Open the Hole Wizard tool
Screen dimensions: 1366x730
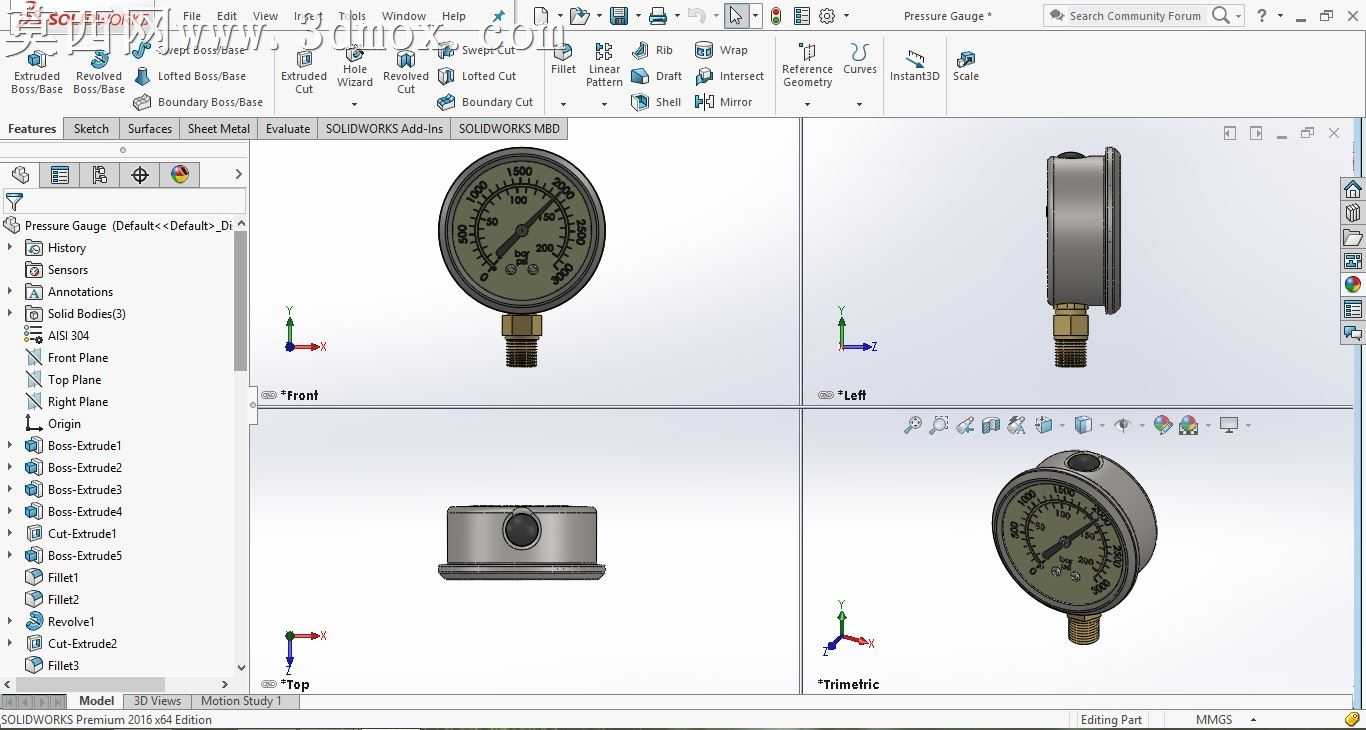[x=355, y=66]
